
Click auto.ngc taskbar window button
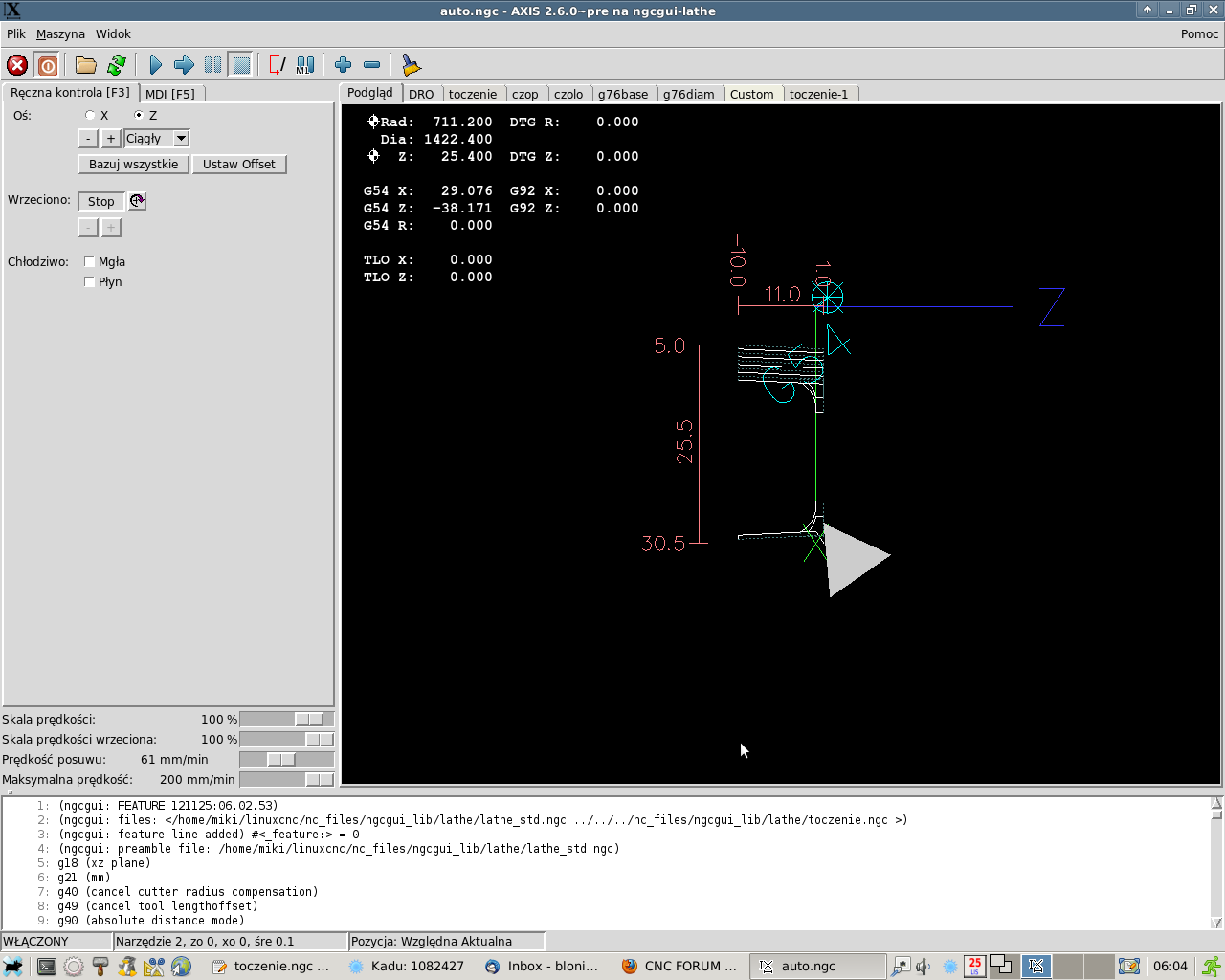pyautogui.click(x=816, y=967)
